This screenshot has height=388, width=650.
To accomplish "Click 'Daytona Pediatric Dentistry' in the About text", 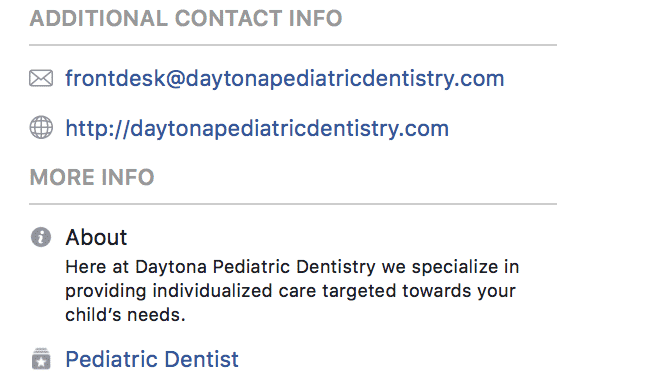I will [x=255, y=267].
